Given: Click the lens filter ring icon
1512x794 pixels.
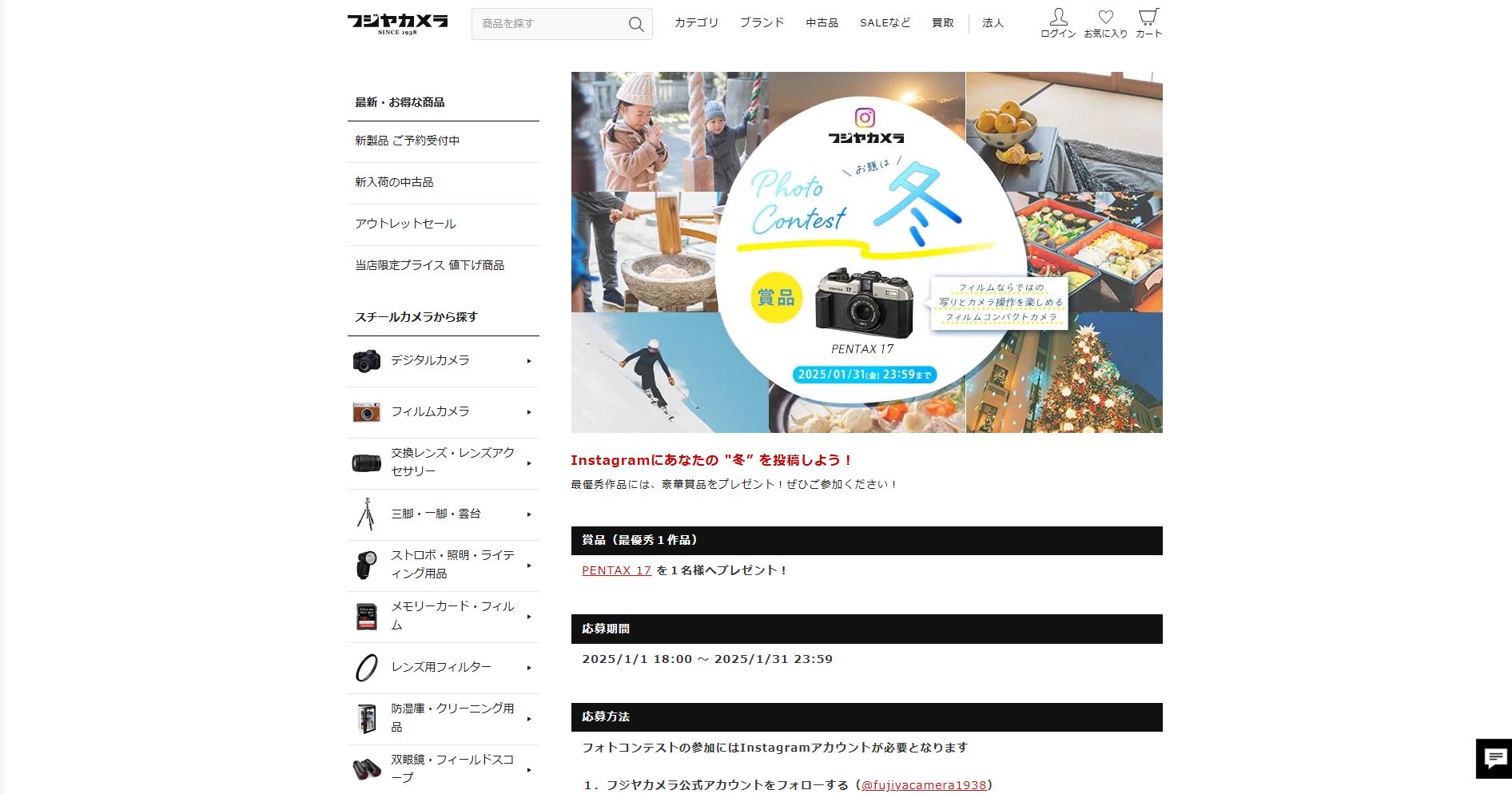Looking at the screenshot, I should [366, 667].
